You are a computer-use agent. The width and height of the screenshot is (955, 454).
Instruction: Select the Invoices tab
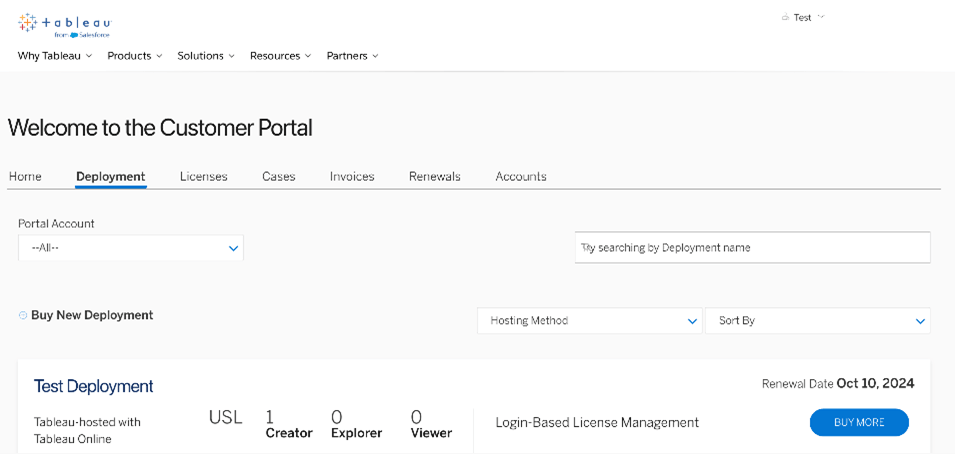click(x=352, y=177)
